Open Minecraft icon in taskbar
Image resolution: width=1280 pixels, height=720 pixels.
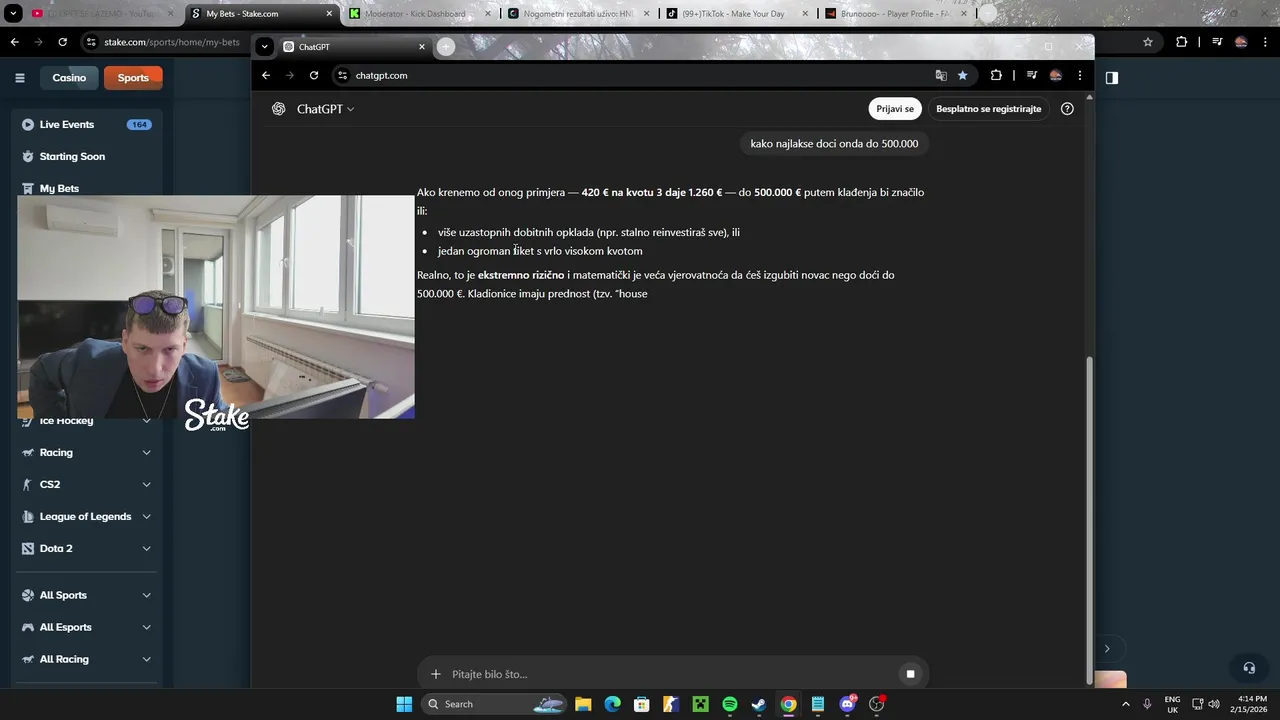point(700,704)
